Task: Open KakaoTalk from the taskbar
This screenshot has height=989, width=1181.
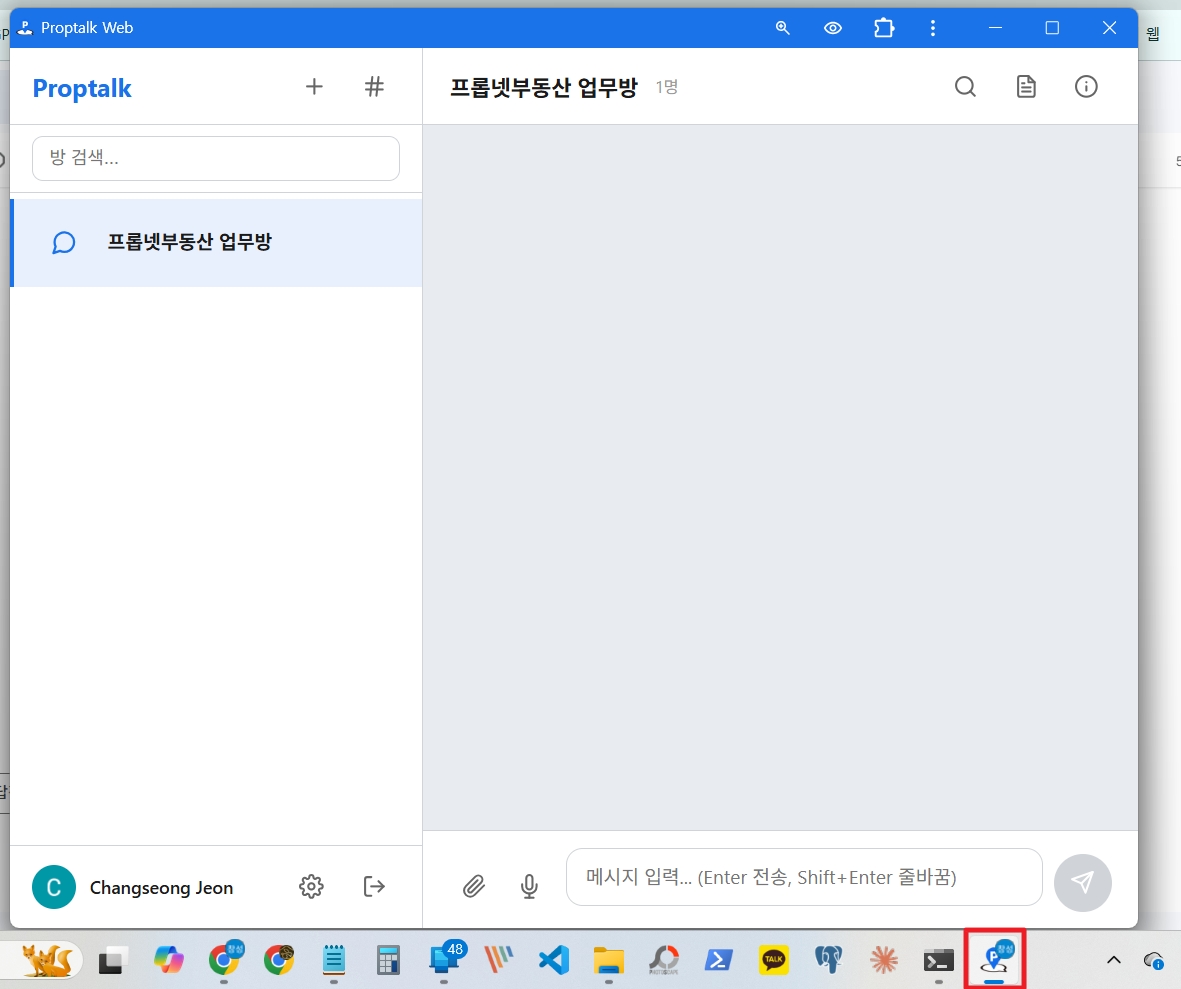Action: tap(774, 960)
